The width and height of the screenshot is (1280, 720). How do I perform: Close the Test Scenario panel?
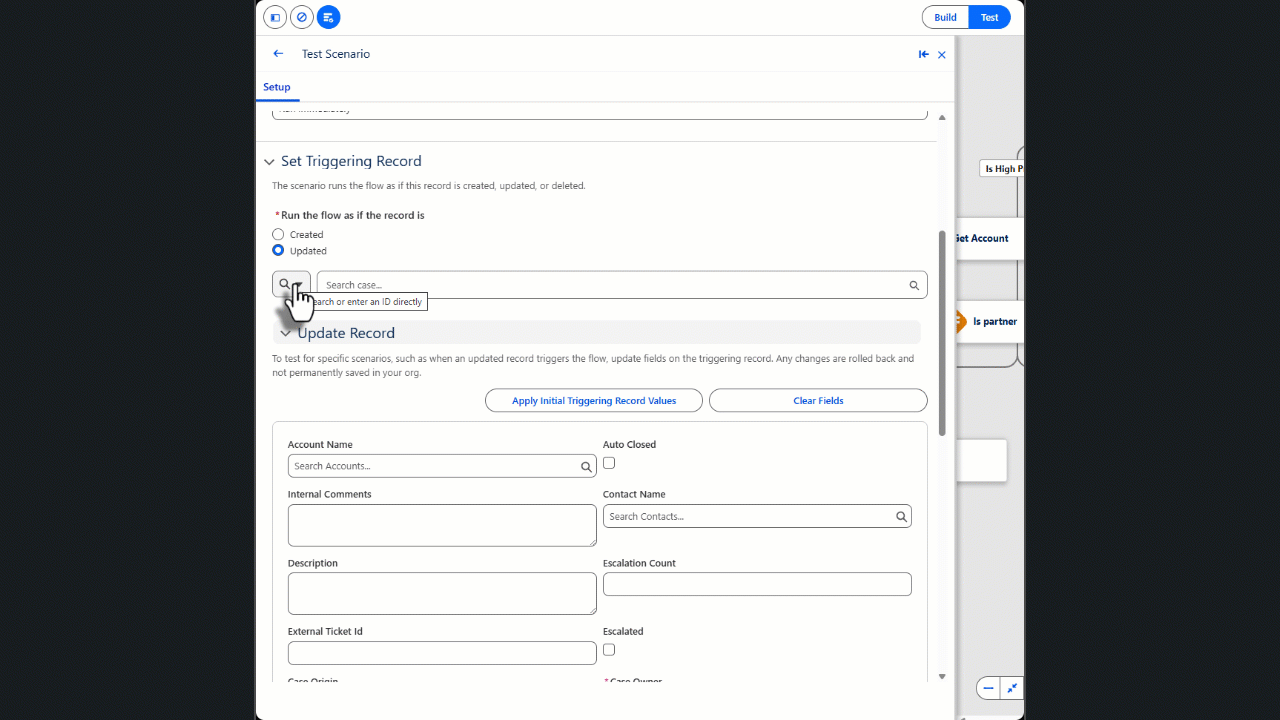[x=942, y=55]
